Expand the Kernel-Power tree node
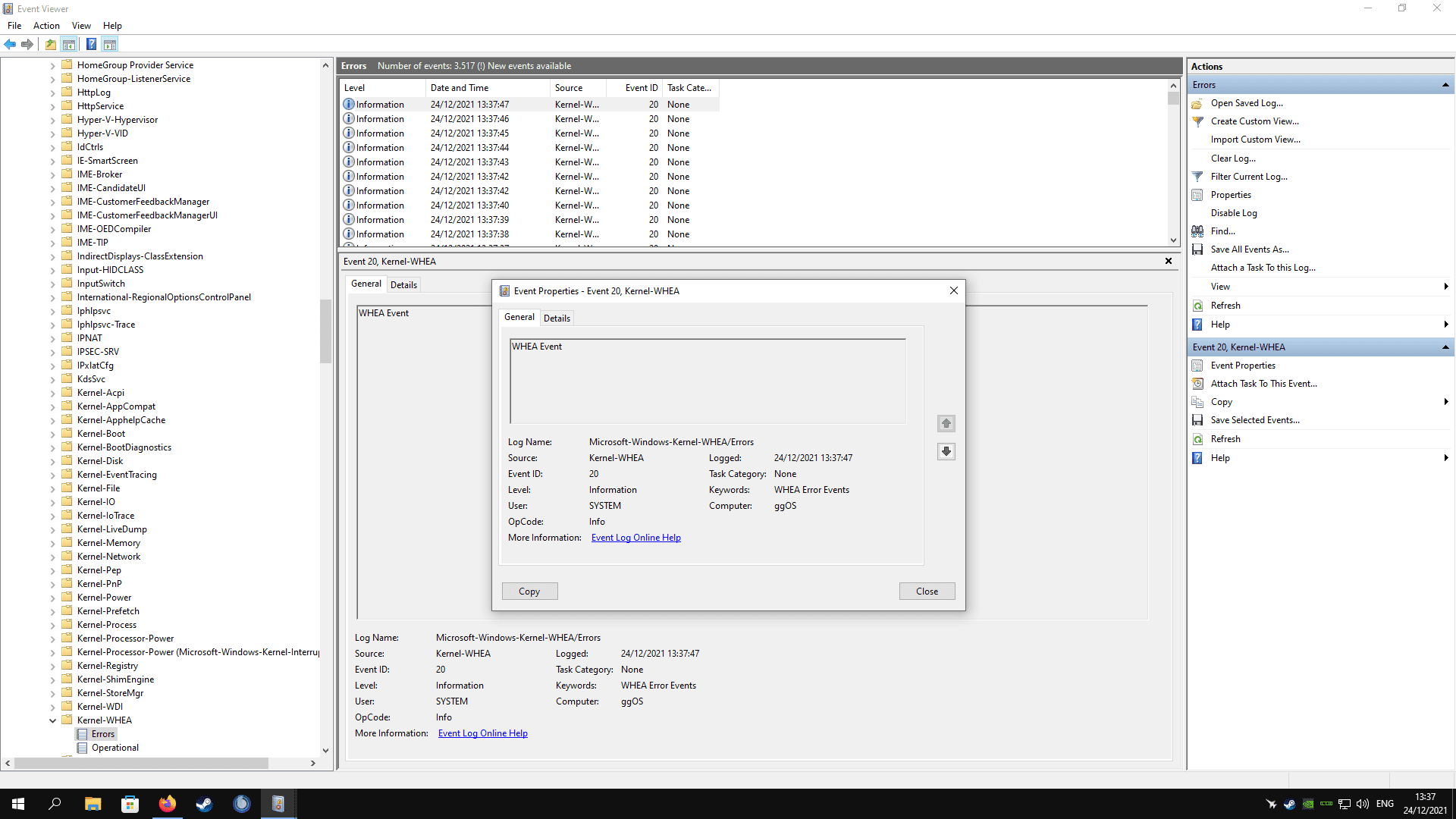The height and width of the screenshot is (819, 1456). (52, 598)
